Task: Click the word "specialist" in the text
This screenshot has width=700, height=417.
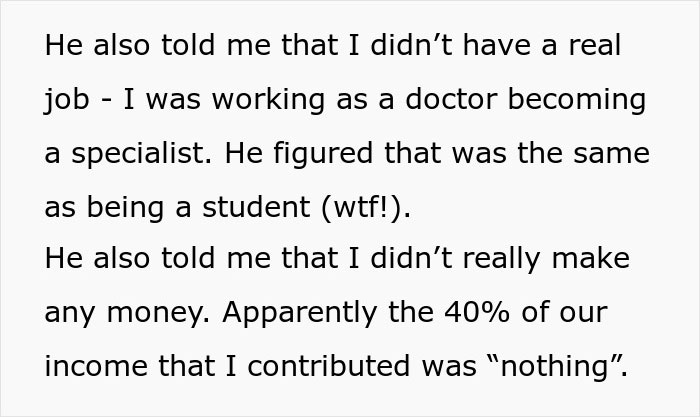Action: [x=138, y=154]
